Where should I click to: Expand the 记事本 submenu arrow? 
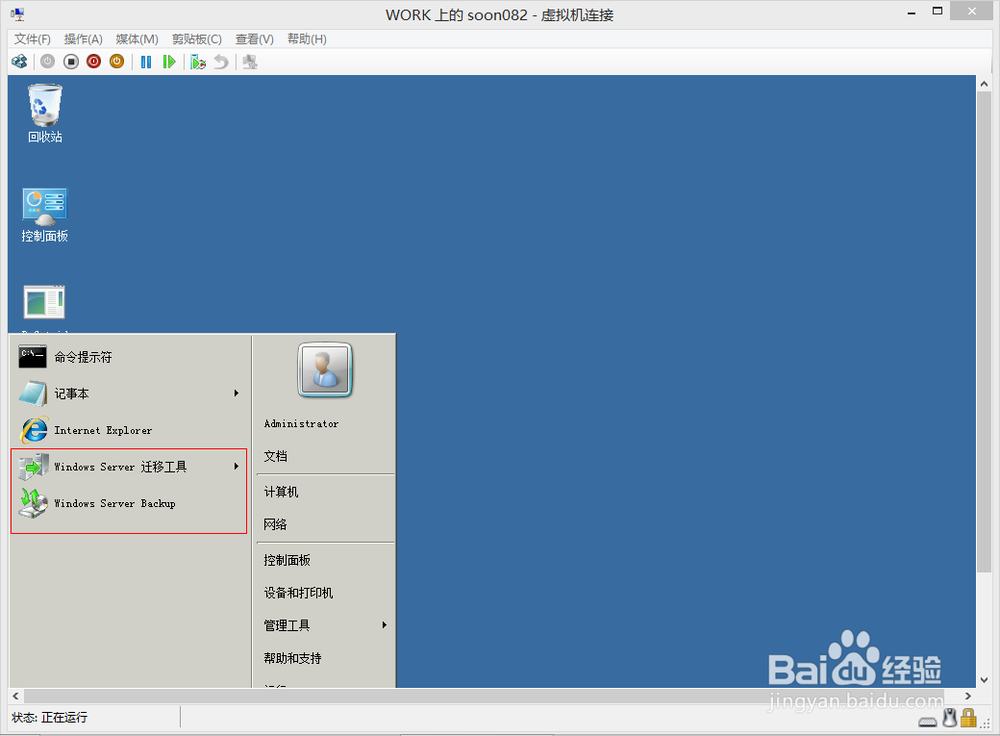pyautogui.click(x=237, y=394)
